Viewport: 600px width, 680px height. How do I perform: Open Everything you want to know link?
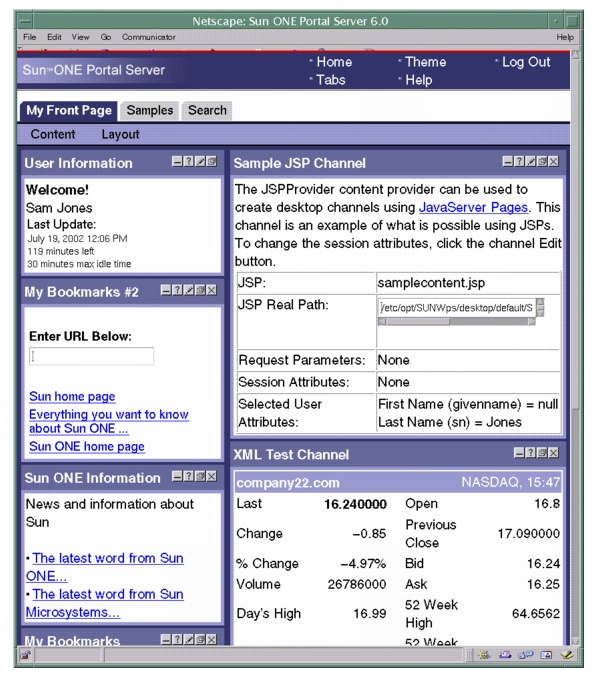[109, 421]
